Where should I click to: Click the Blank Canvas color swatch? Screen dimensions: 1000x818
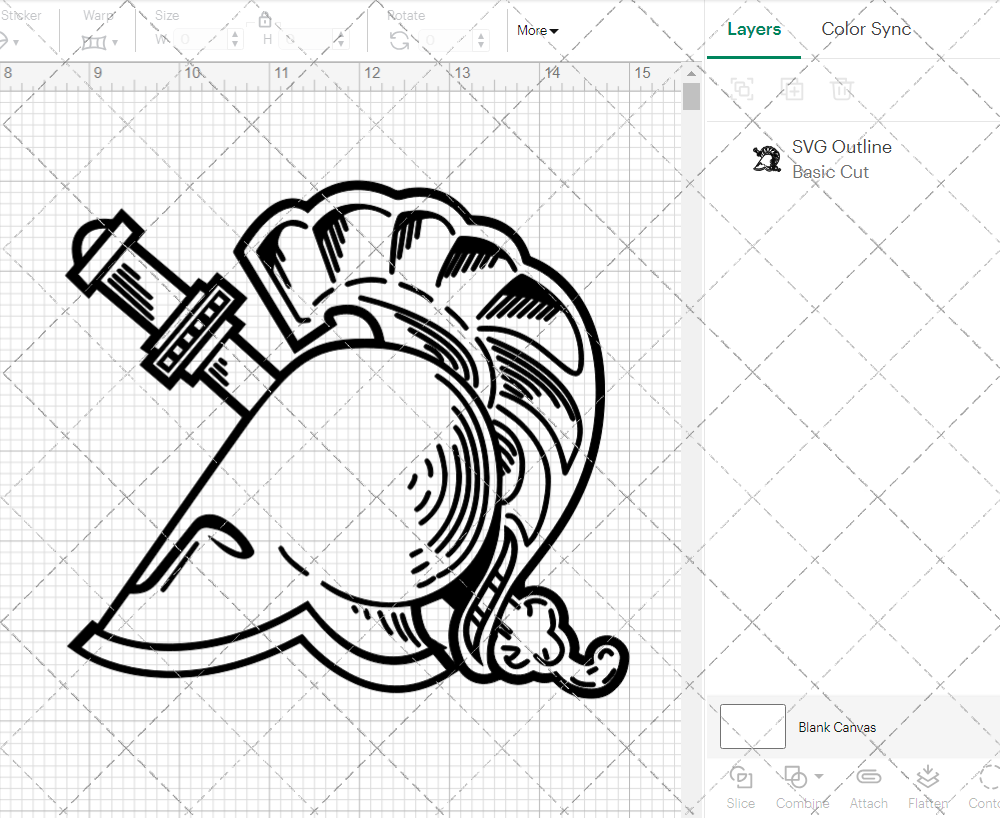[x=751, y=727]
